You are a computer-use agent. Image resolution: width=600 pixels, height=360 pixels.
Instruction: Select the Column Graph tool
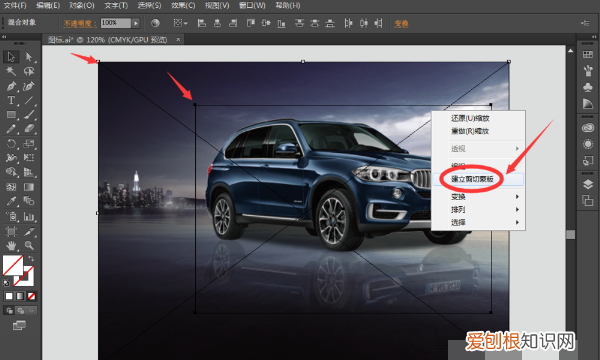pyautogui.click(x=29, y=216)
